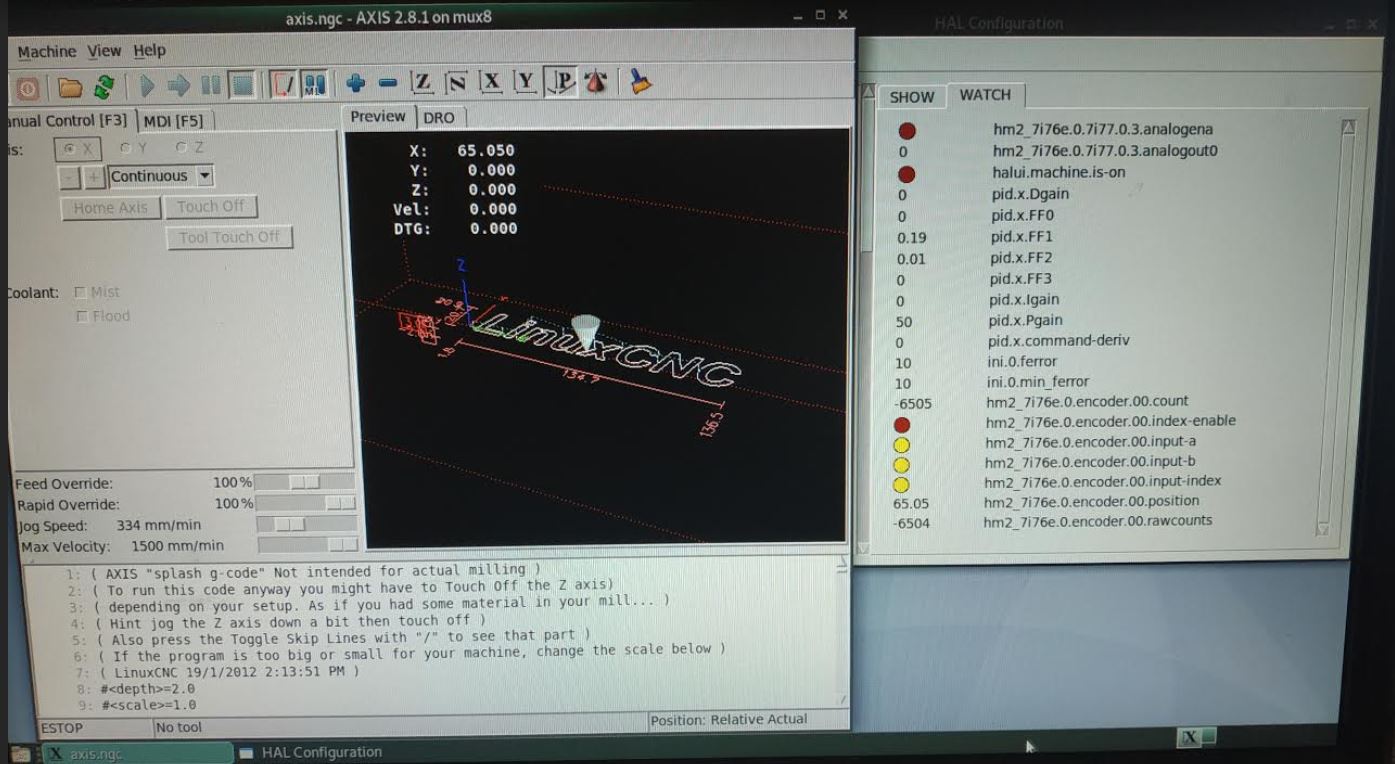Switch to the DRO tab

pyautogui.click(x=438, y=117)
